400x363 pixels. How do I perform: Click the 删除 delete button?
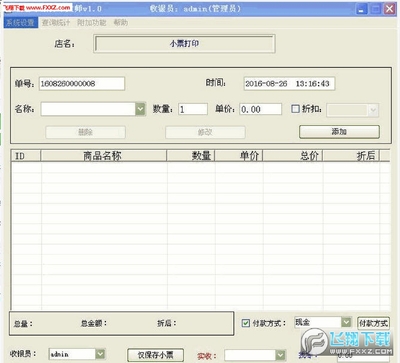(85, 132)
